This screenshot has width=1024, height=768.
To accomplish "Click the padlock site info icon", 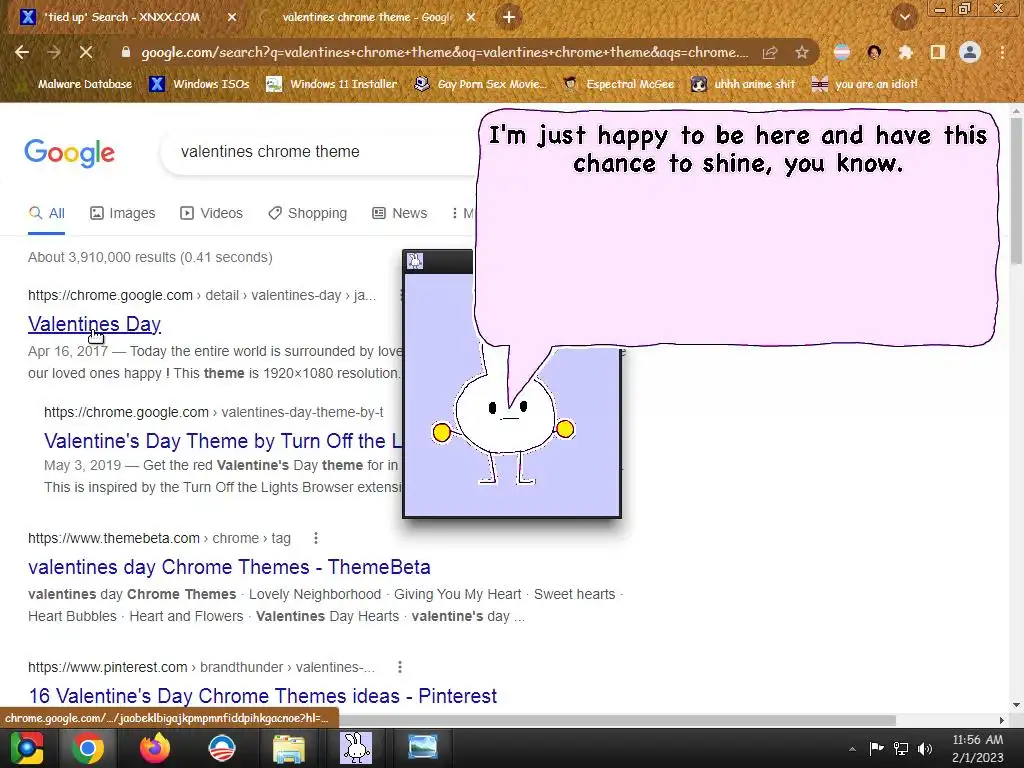I will tap(126, 52).
